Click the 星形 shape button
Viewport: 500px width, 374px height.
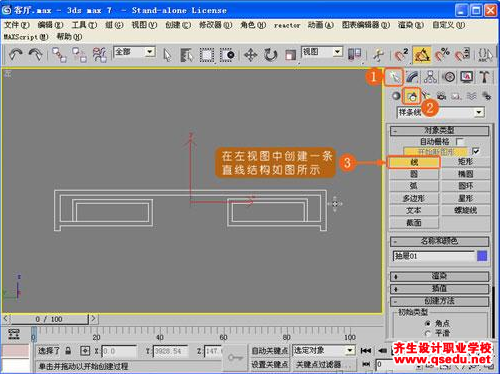pyautogui.click(x=465, y=199)
